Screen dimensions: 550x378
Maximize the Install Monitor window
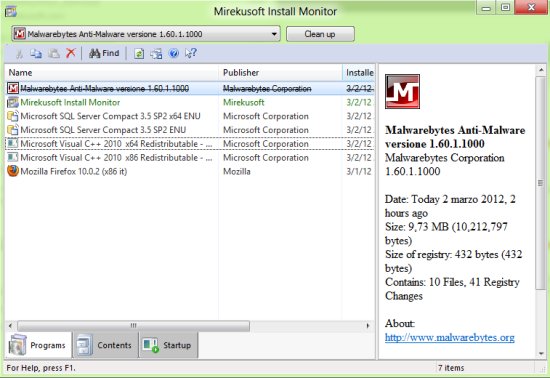pos(505,7)
